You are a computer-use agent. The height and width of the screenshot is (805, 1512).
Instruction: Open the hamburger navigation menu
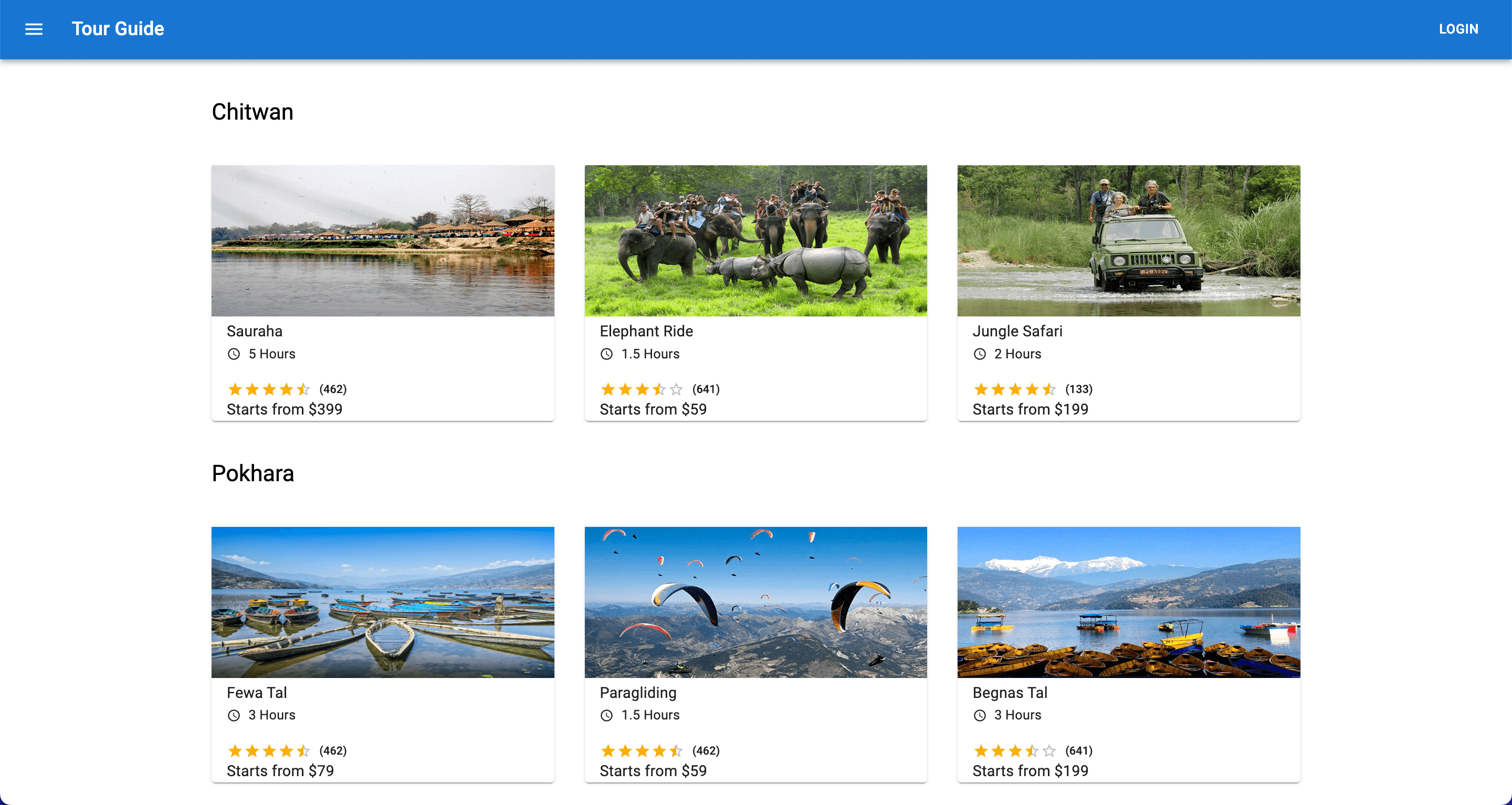(x=34, y=29)
